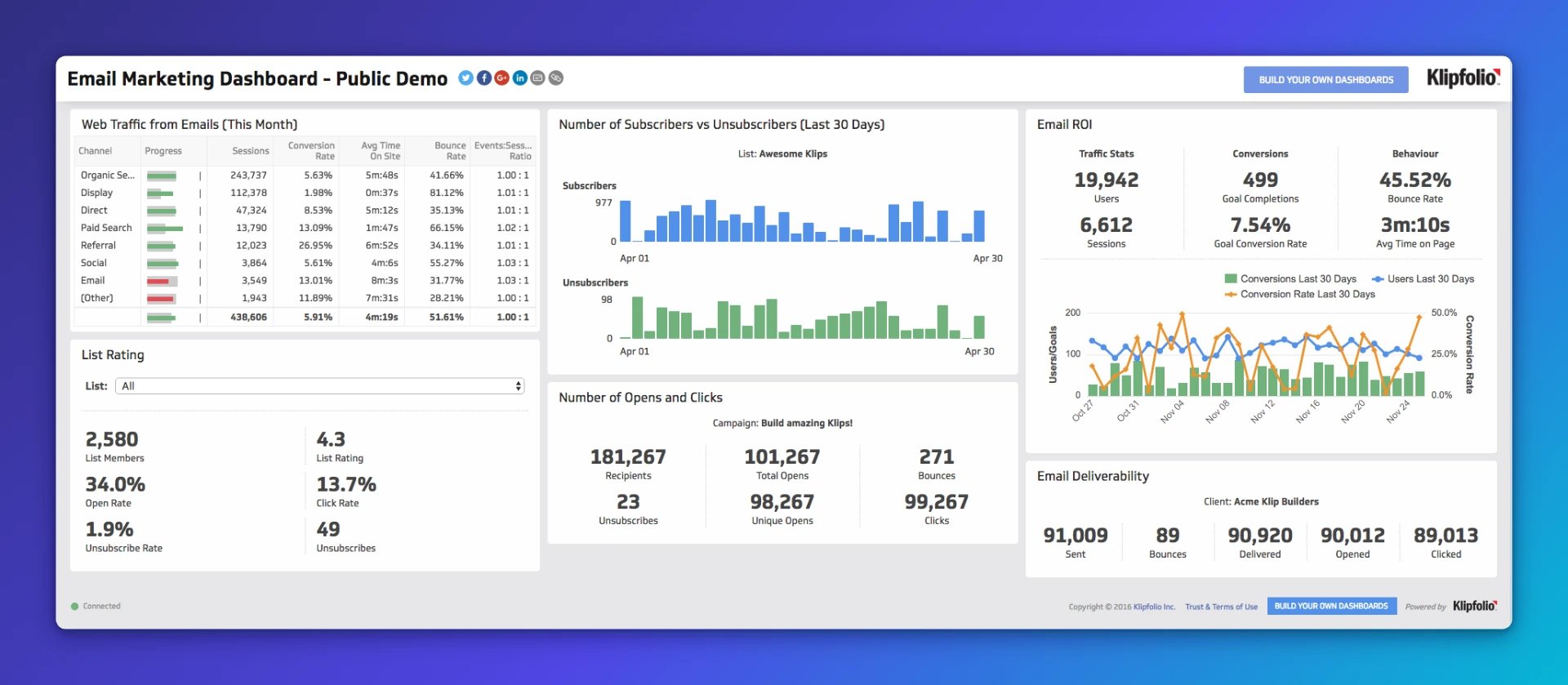Share dashboard on Twitter
Viewport: 1568px width, 685px height.
(465, 78)
